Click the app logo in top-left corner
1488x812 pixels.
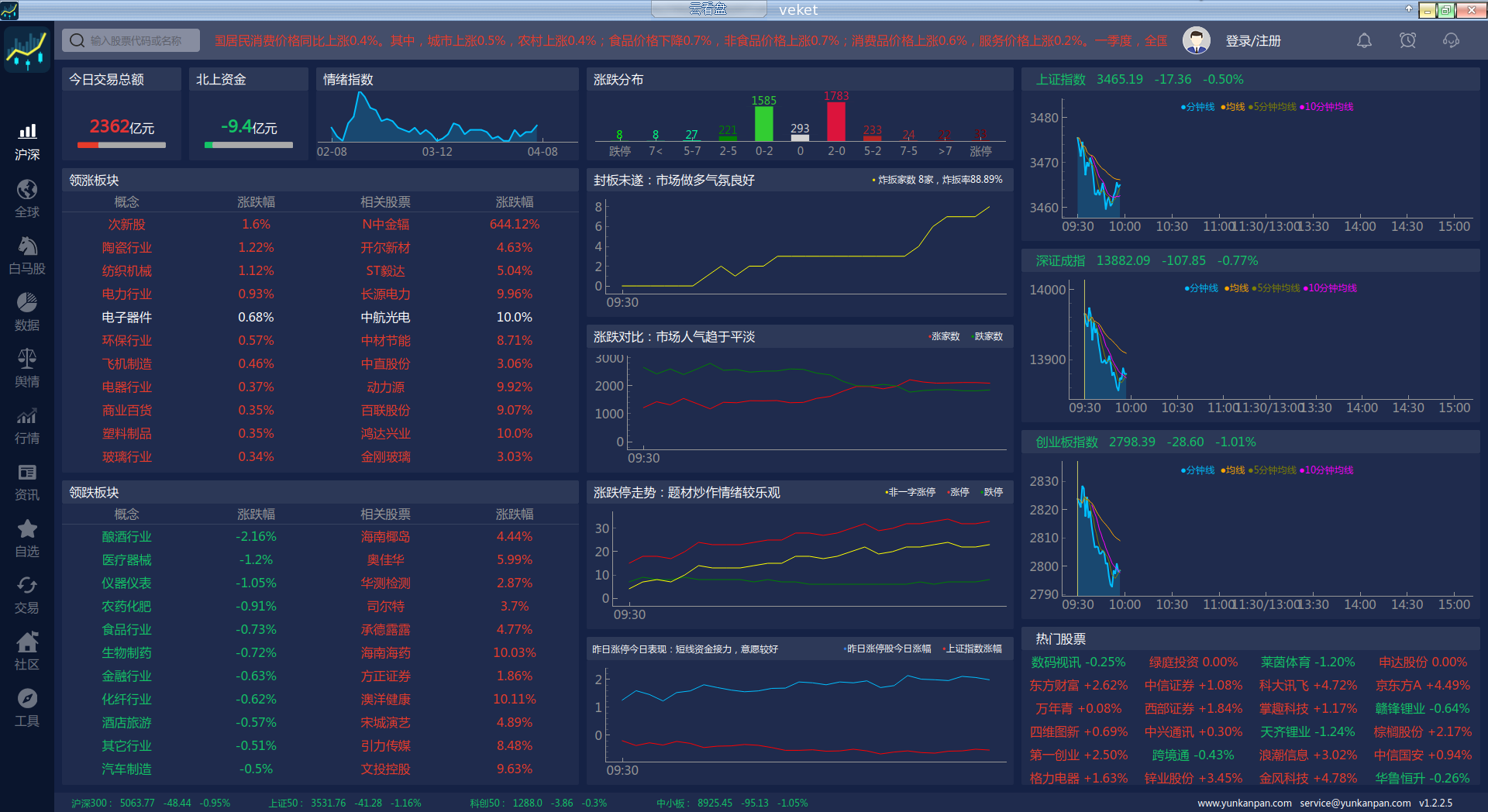tap(27, 50)
